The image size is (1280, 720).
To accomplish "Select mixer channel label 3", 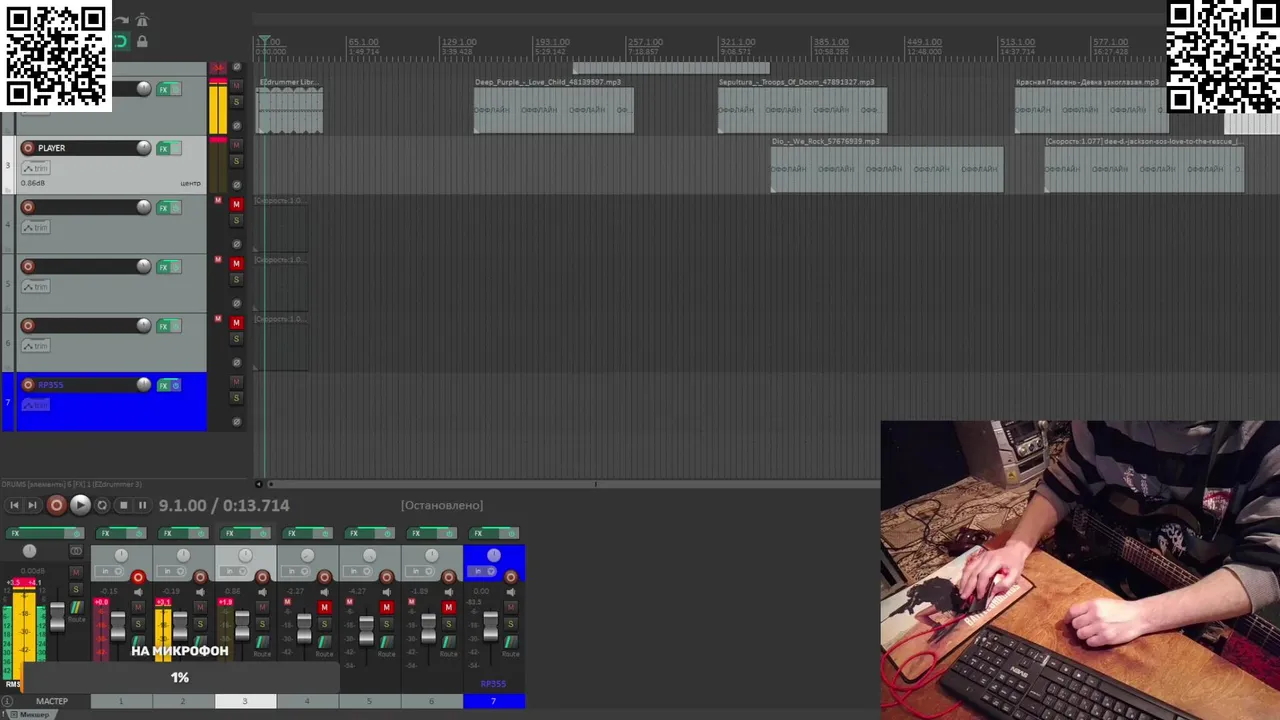I will 245,701.
